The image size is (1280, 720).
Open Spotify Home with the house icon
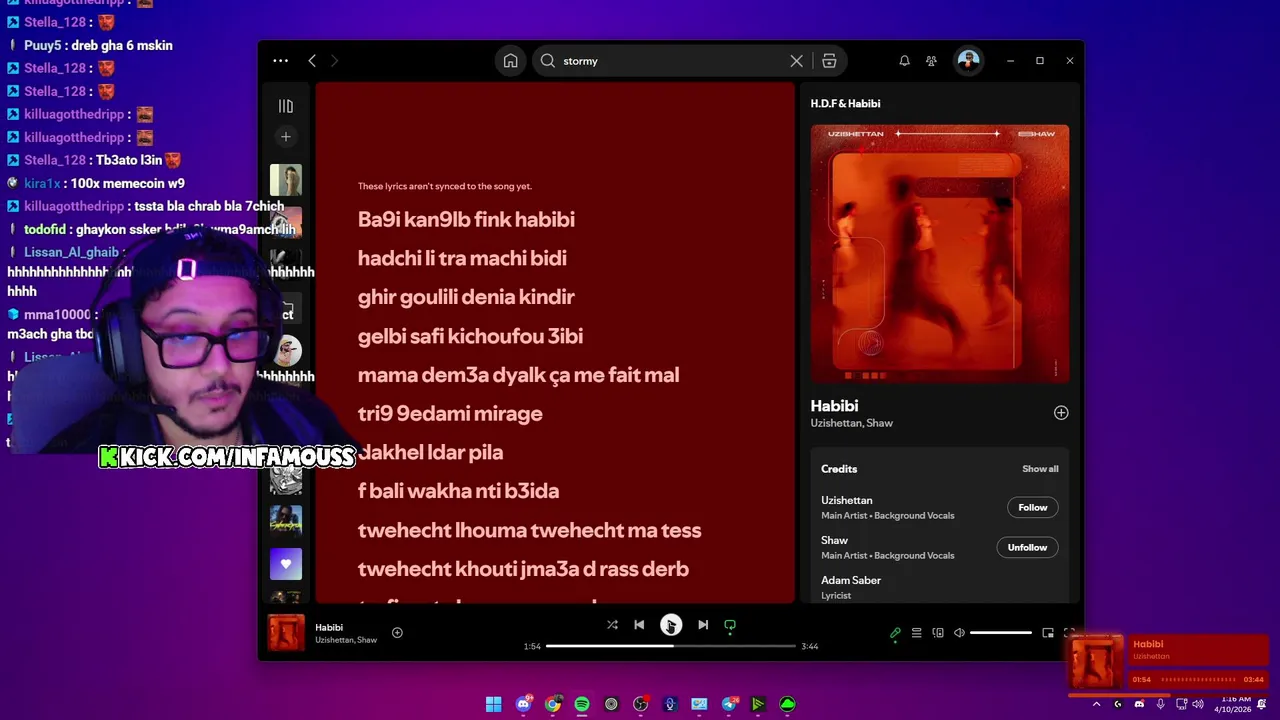click(510, 61)
